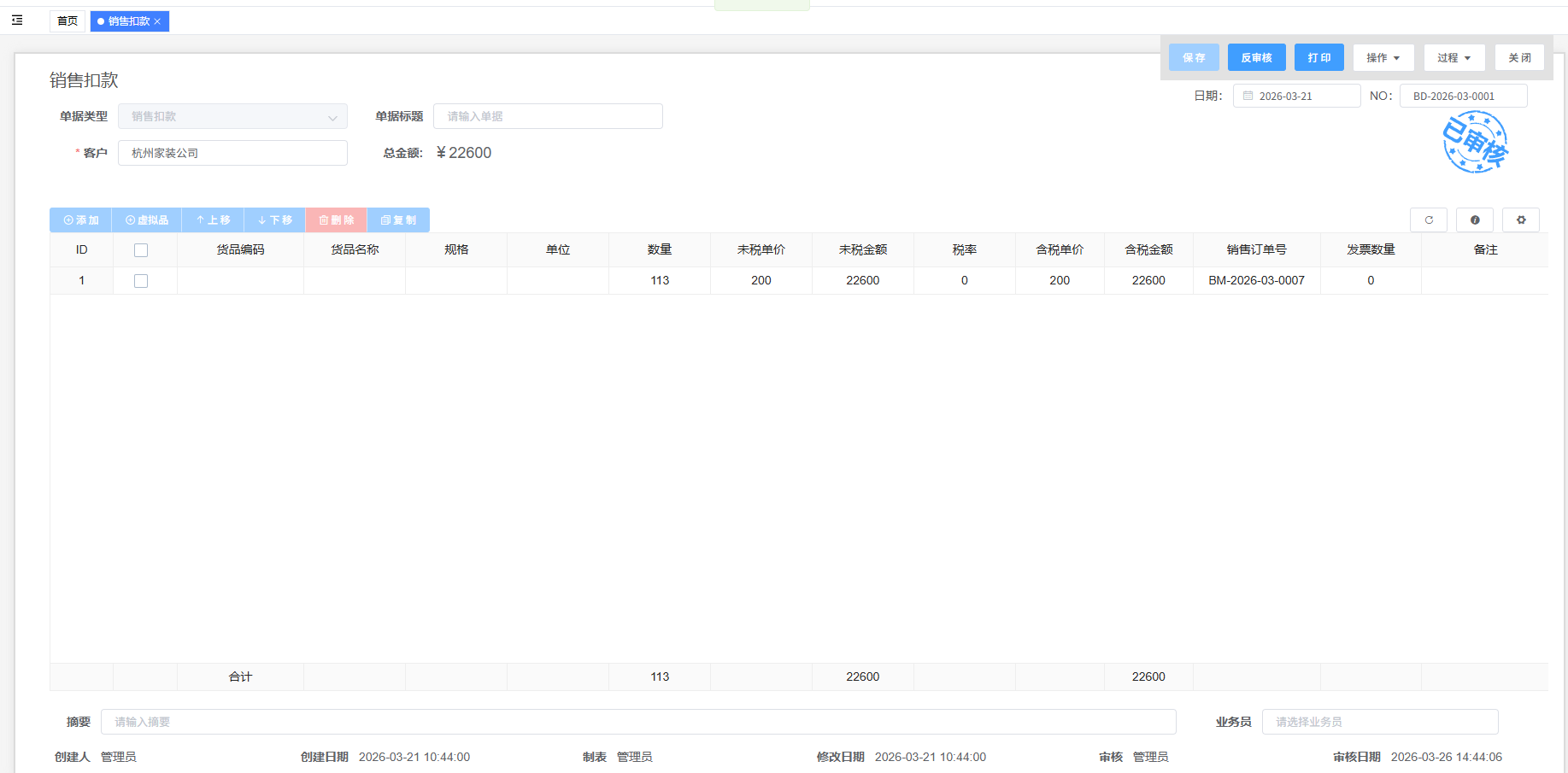Image resolution: width=1568 pixels, height=773 pixels.
Task: Open table column settings gear
Action: click(1520, 220)
